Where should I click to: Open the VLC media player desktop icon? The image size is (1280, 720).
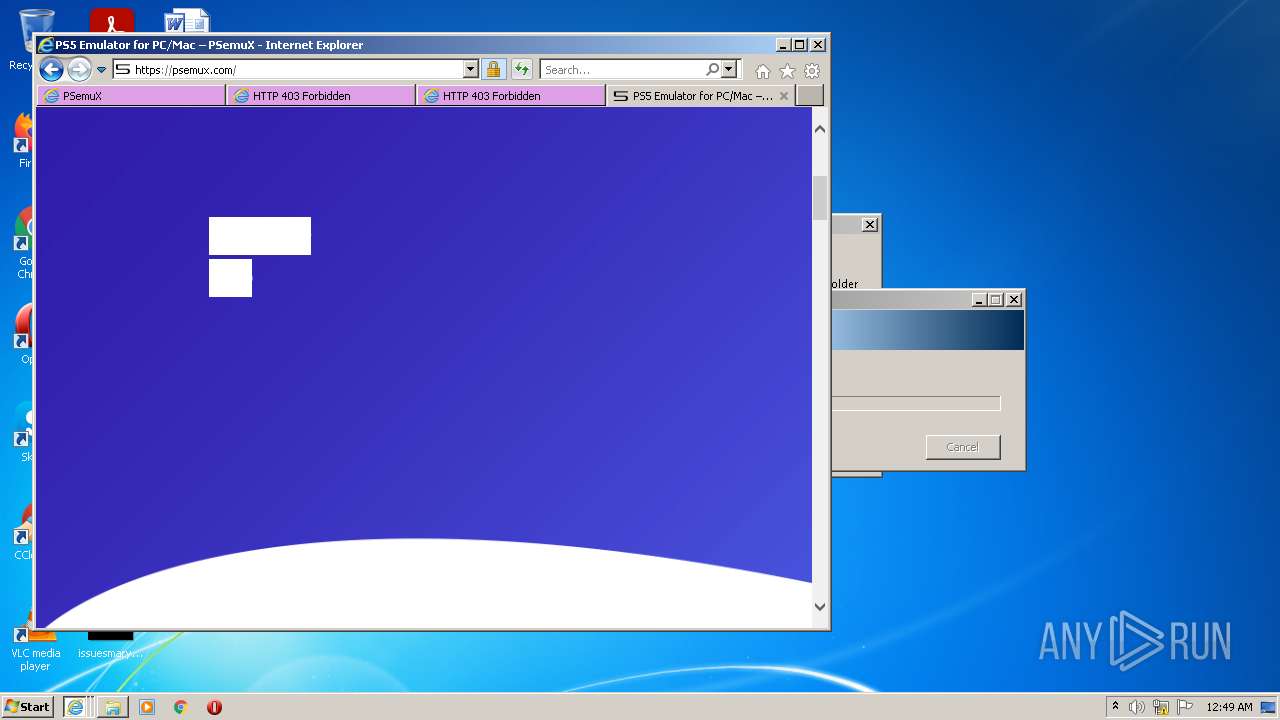click(x=35, y=646)
